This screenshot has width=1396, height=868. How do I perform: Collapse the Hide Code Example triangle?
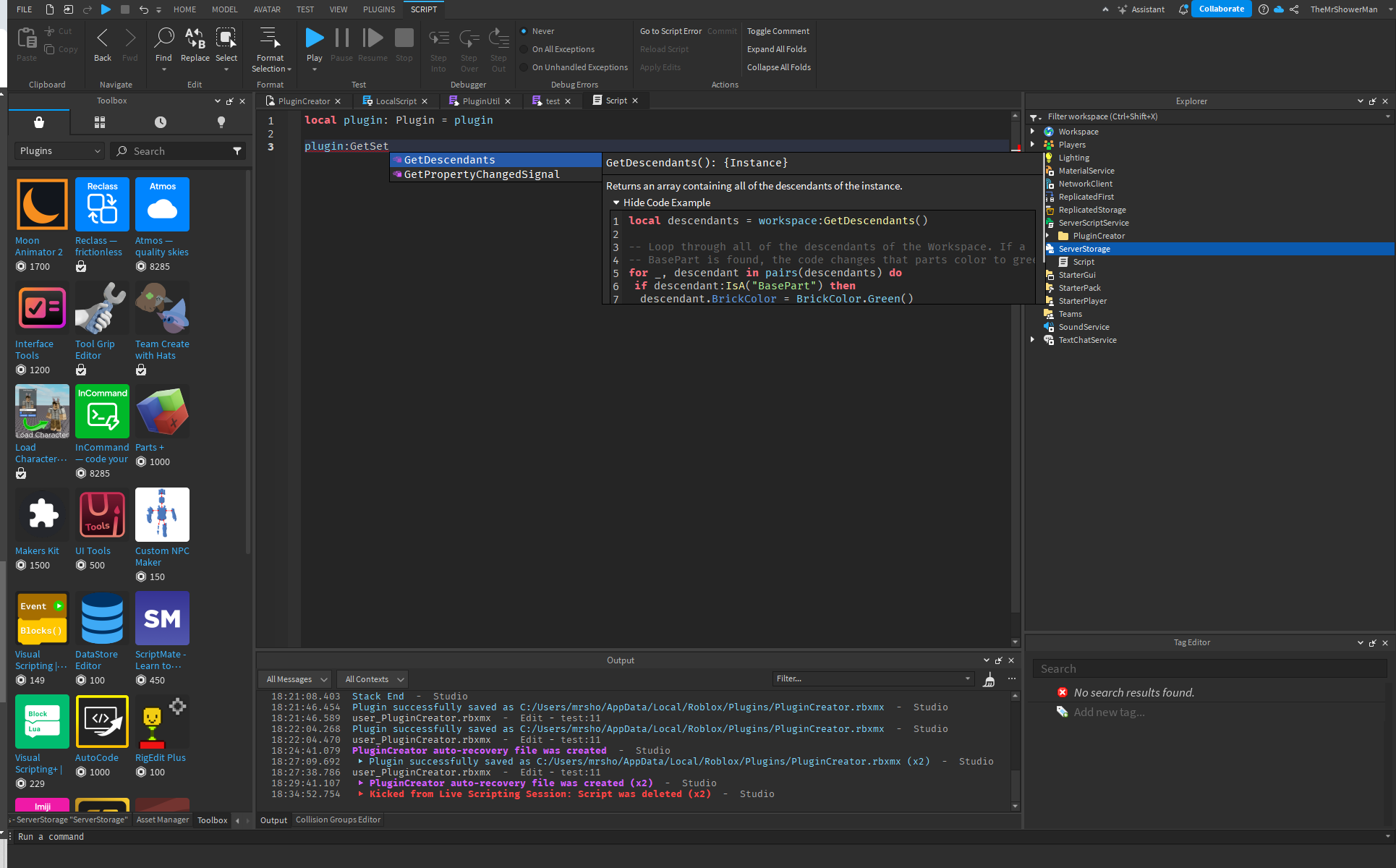pos(616,203)
